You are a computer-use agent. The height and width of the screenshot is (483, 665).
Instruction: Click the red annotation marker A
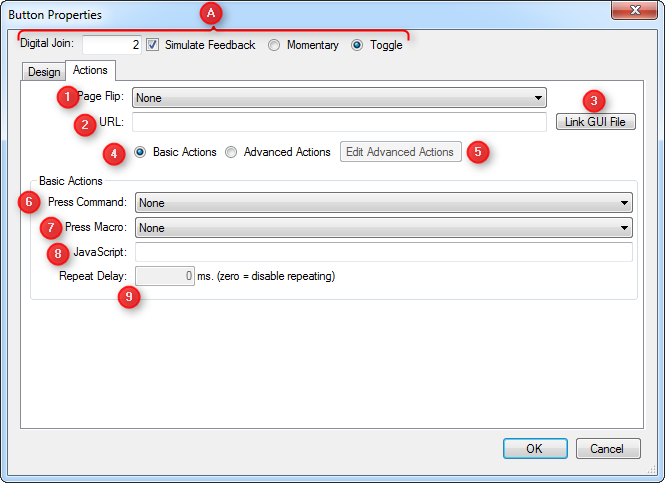[210, 13]
